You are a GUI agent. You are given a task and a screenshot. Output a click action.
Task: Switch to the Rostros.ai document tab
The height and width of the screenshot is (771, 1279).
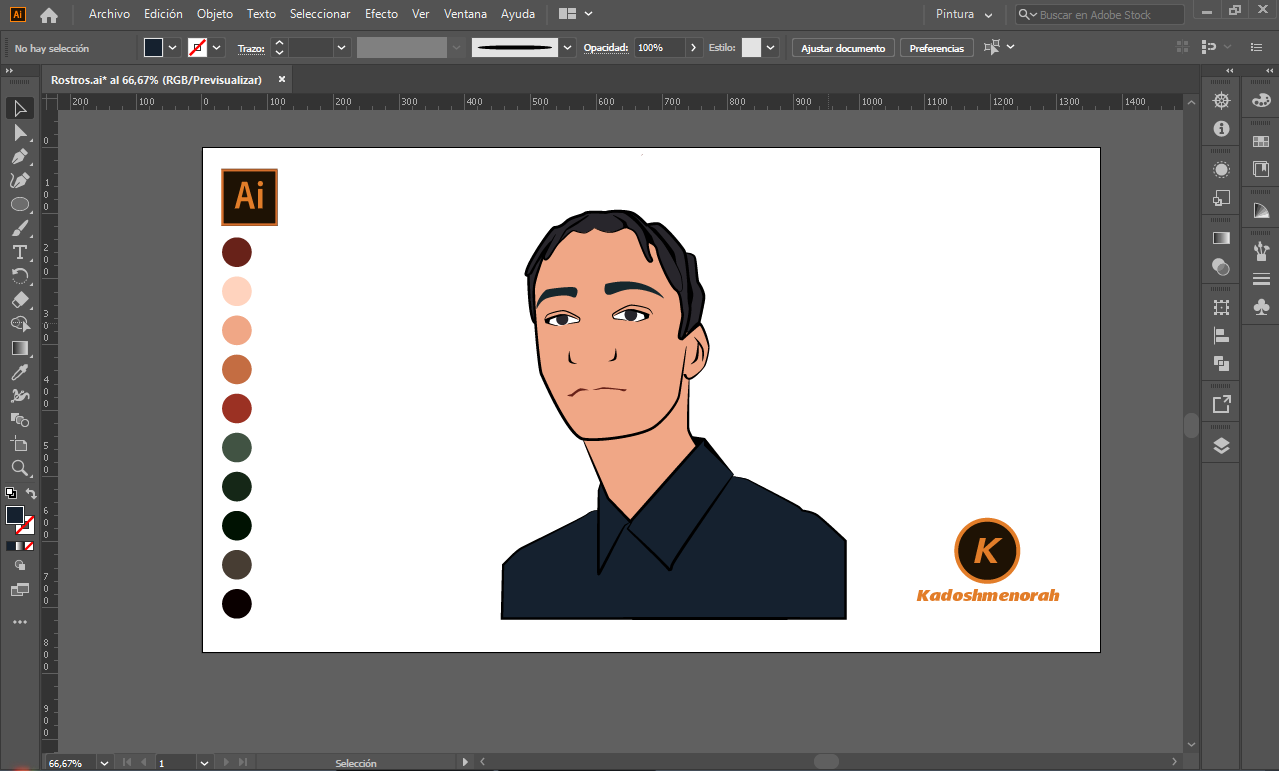click(x=157, y=80)
